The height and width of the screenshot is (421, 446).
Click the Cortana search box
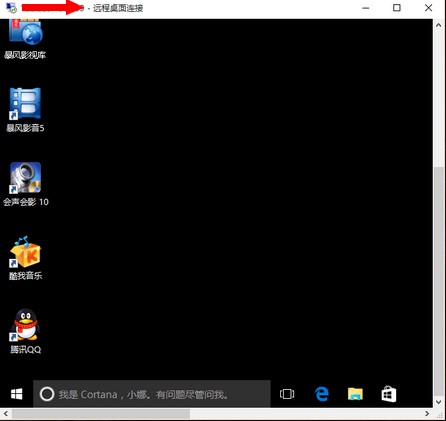coord(152,394)
